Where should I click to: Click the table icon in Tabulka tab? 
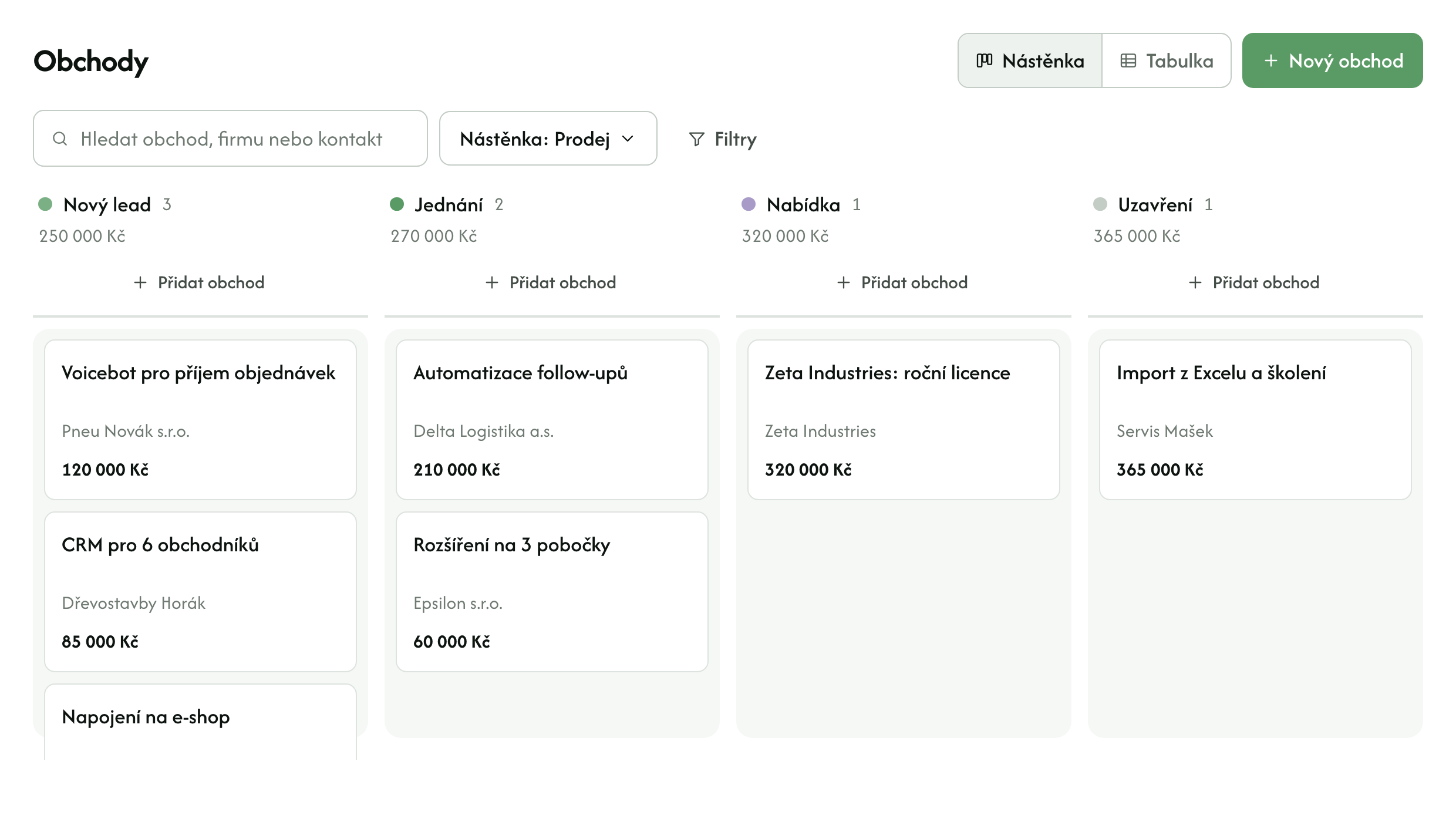point(1128,60)
